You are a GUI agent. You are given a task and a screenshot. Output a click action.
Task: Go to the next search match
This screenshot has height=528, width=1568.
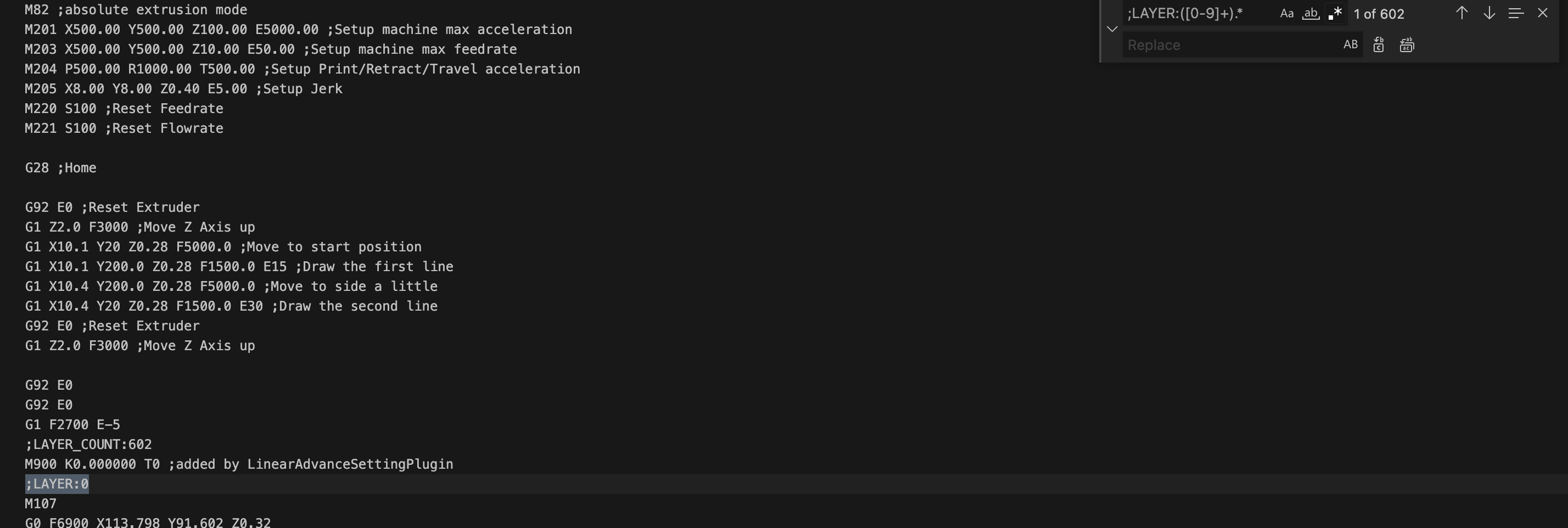point(1488,13)
